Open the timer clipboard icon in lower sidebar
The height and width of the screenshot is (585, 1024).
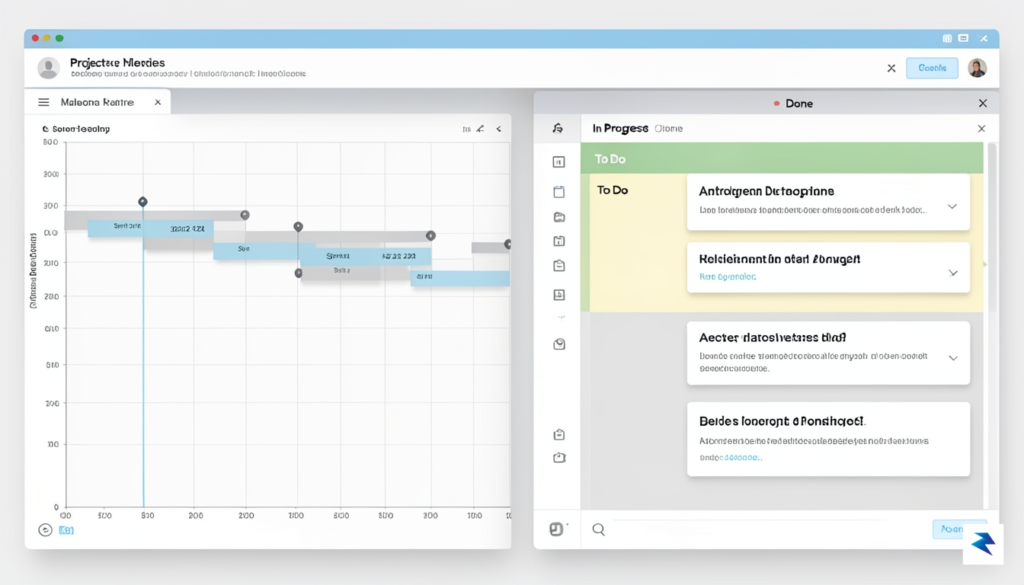pos(559,458)
